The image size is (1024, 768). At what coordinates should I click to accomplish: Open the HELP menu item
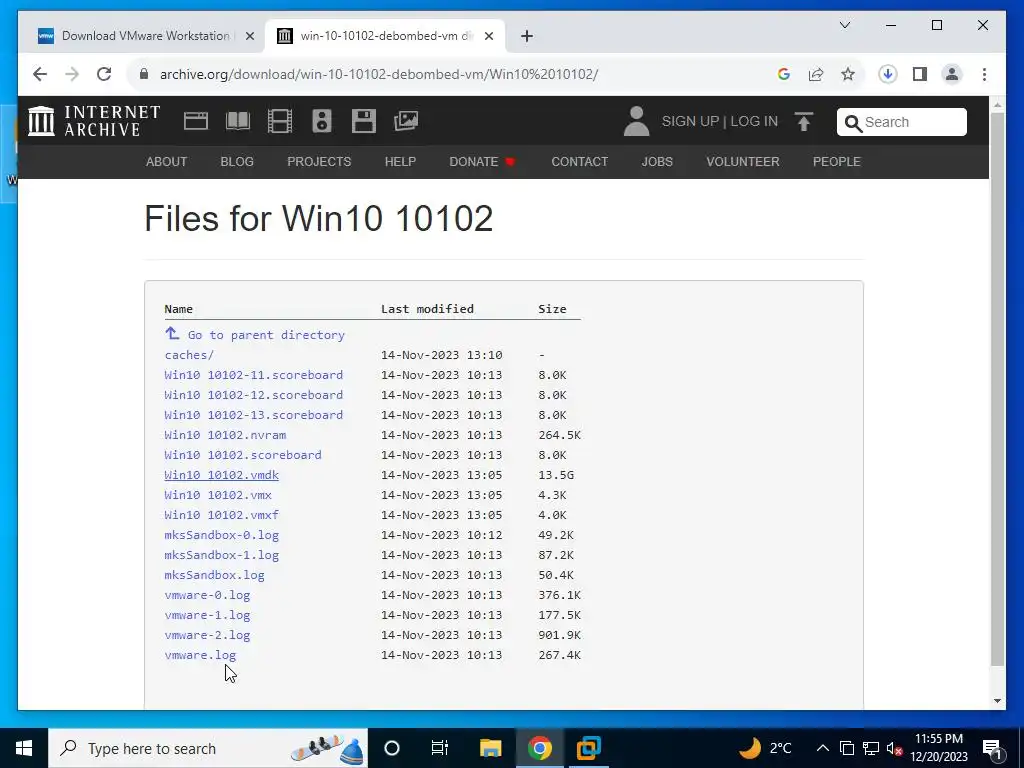click(400, 161)
